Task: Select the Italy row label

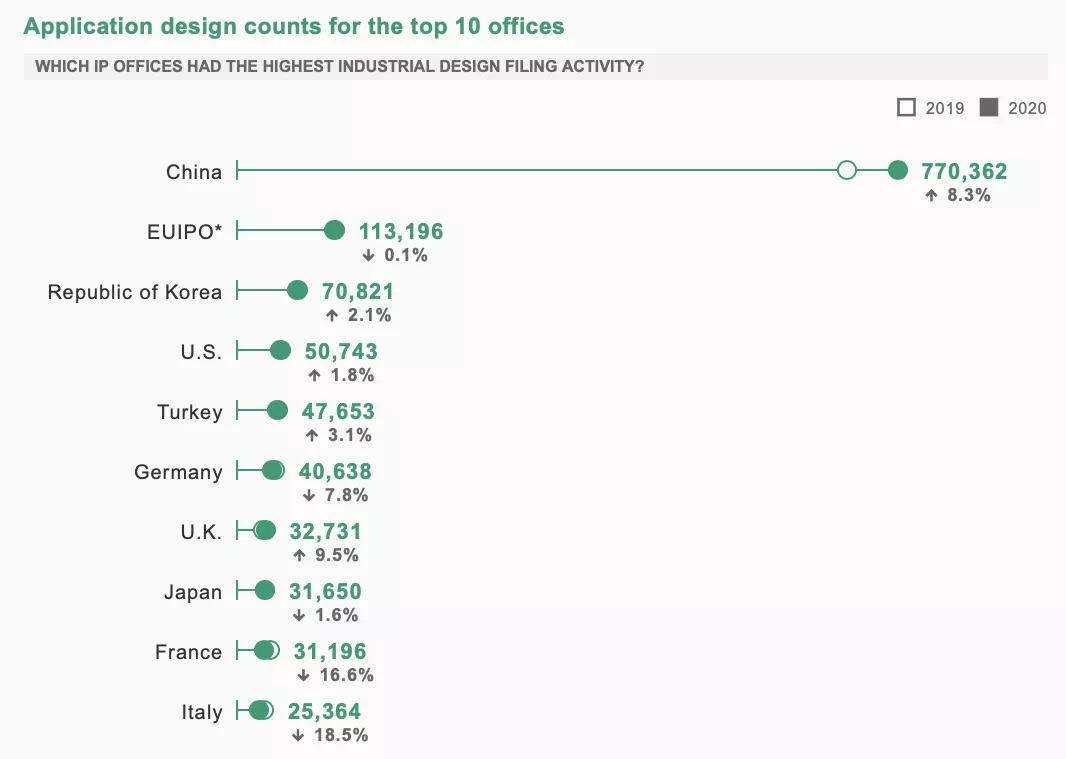Action: coord(202,711)
